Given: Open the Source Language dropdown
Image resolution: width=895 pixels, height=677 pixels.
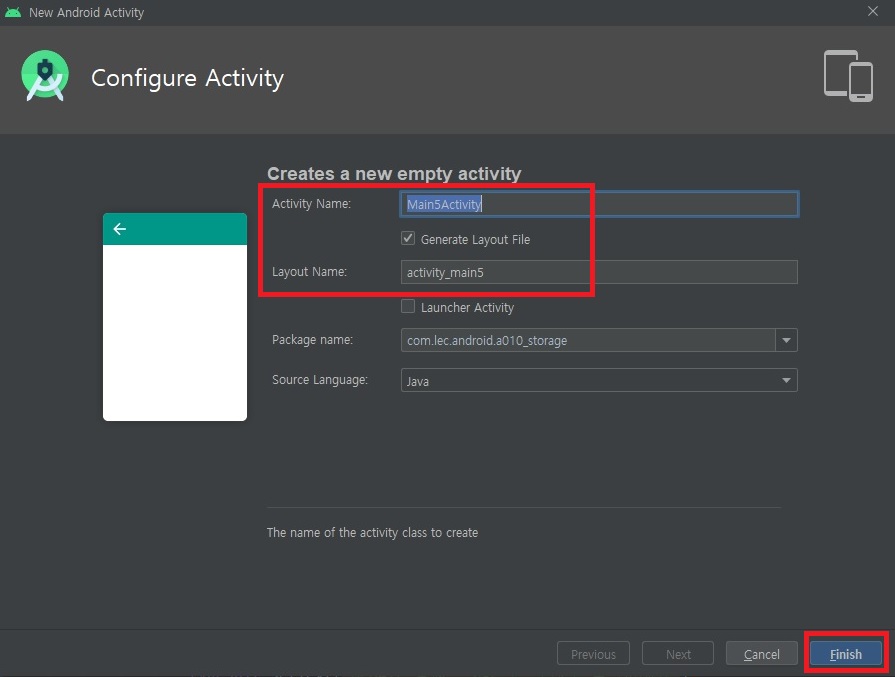Looking at the screenshot, I should pos(599,380).
